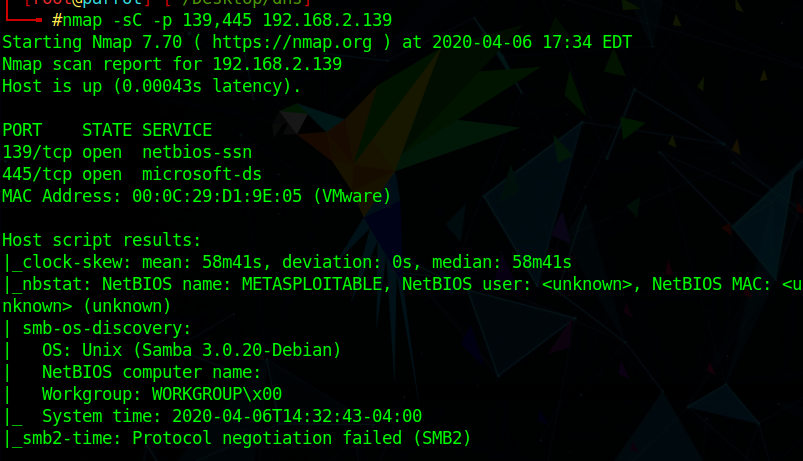The height and width of the screenshot is (461, 803).
Task: Select the WORKGROUP\x00 workgroup value
Action: tap(217, 395)
